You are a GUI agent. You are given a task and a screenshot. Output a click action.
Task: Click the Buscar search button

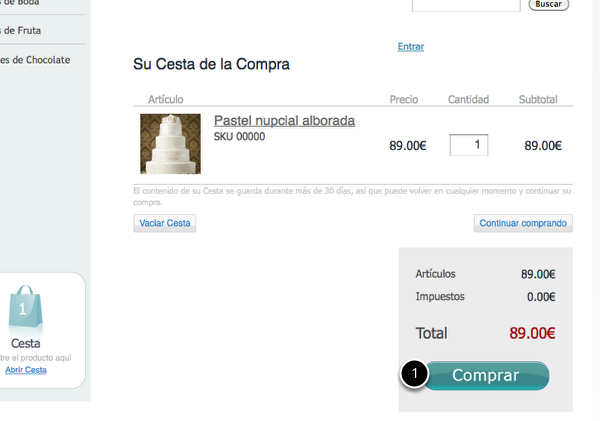coord(548,4)
